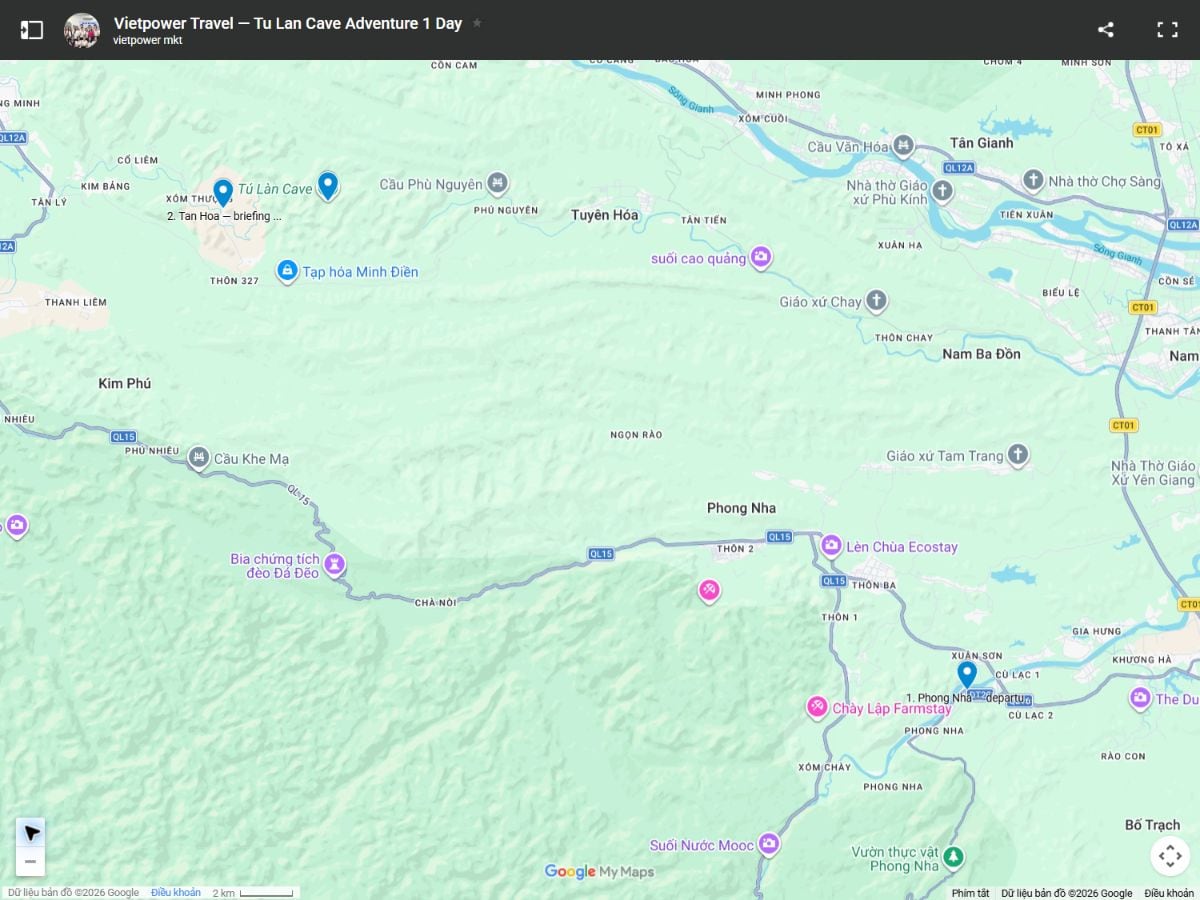This screenshot has width=1200, height=900.
Task: Click the Cầu Khe Mạ bridge icon
Action: (199, 459)
